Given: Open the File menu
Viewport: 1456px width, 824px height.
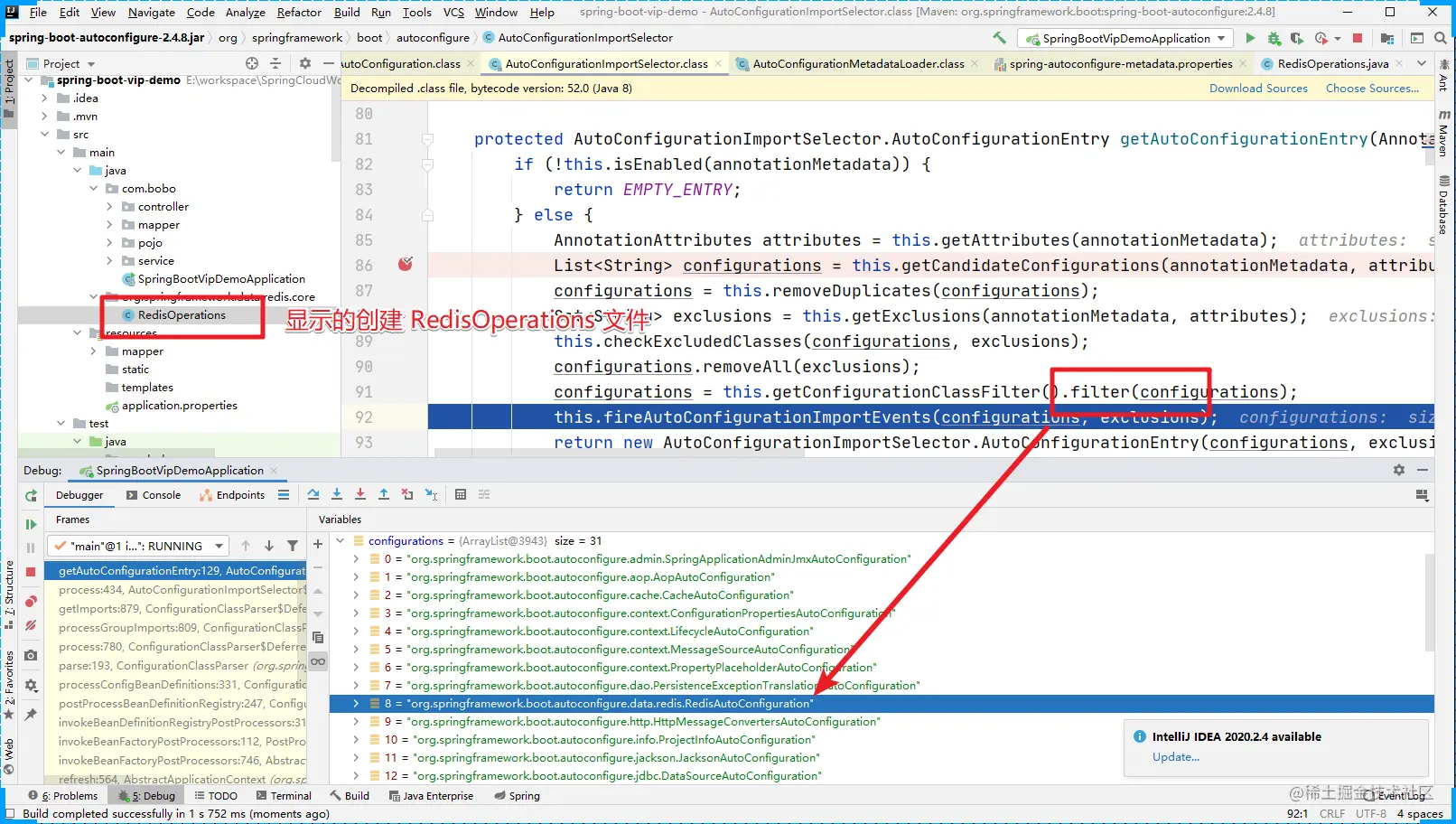Looking at the screenshot, I should 38,12.
